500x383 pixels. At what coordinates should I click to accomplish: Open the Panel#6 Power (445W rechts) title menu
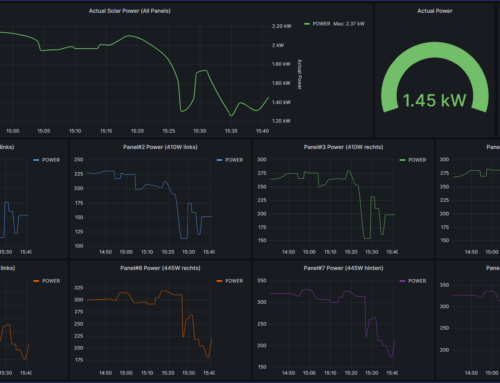click(x=160, y=268)
